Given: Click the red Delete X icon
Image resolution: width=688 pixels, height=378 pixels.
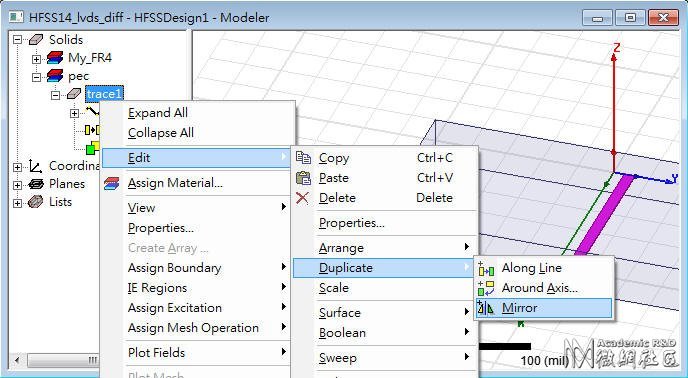Looking at the screenshot, I should pyautogui.click(x=302, y=198).
